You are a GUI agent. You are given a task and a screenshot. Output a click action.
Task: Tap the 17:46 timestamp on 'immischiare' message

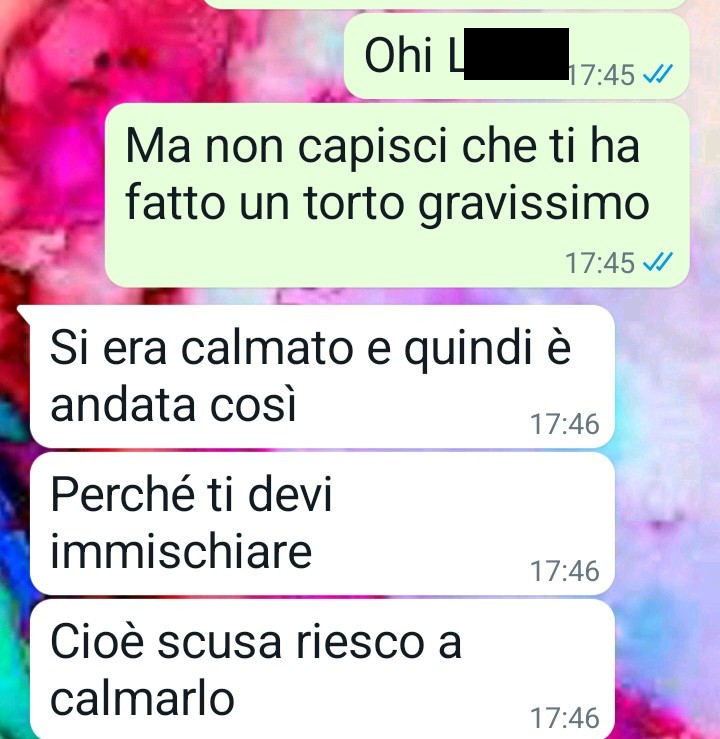[x=565, y=571]
